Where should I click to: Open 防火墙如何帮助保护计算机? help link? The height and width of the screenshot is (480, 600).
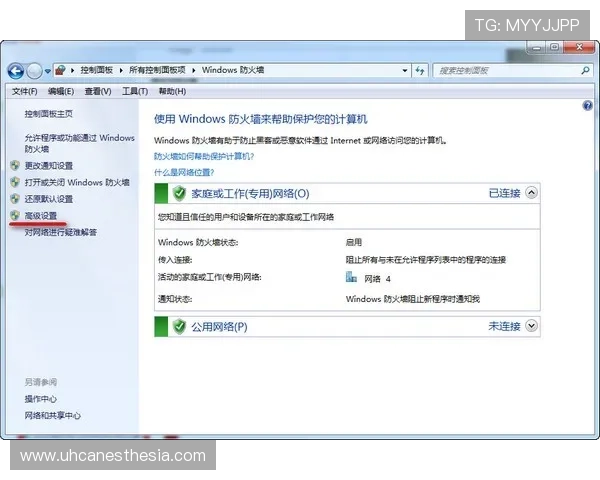coord(204,157)
